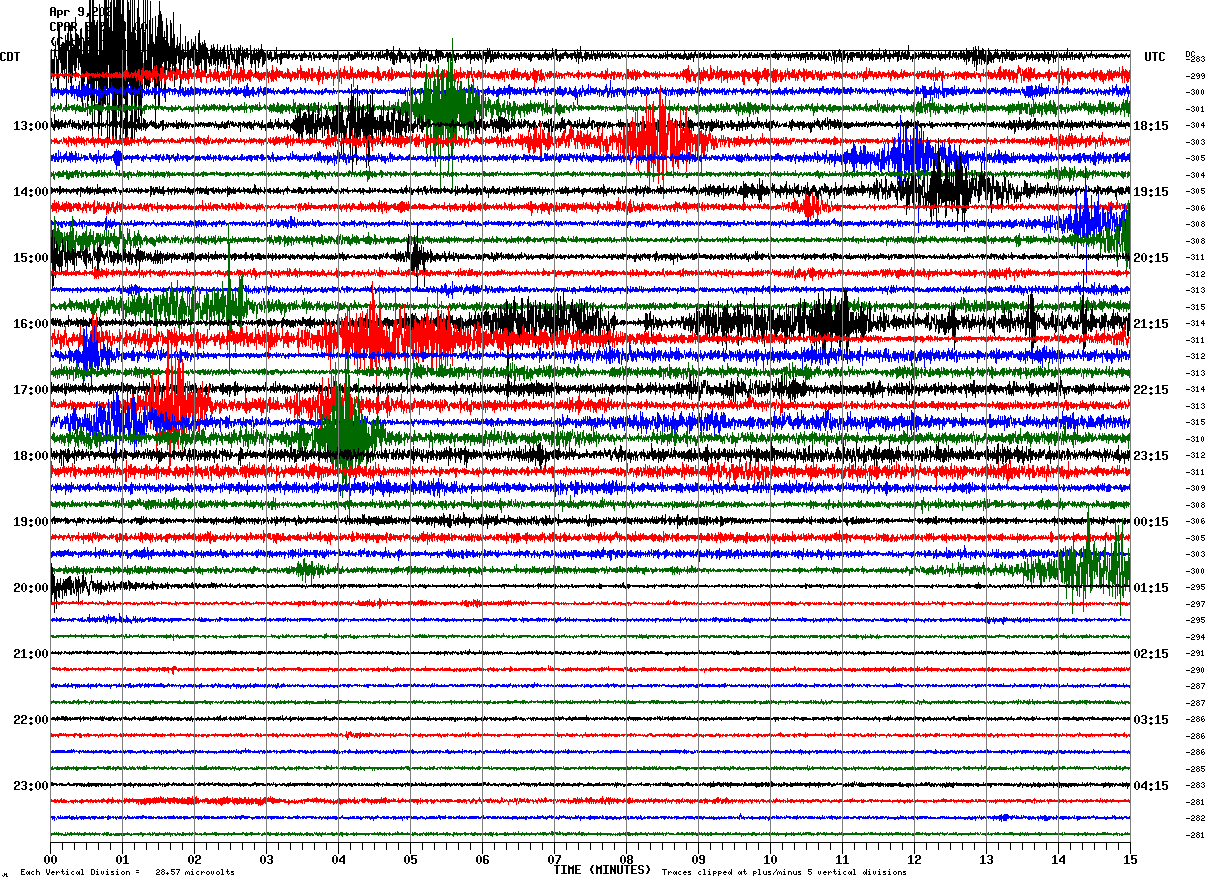
Task: Pick minute 09 on the bottom time axis
Action: tap(698, 859)
